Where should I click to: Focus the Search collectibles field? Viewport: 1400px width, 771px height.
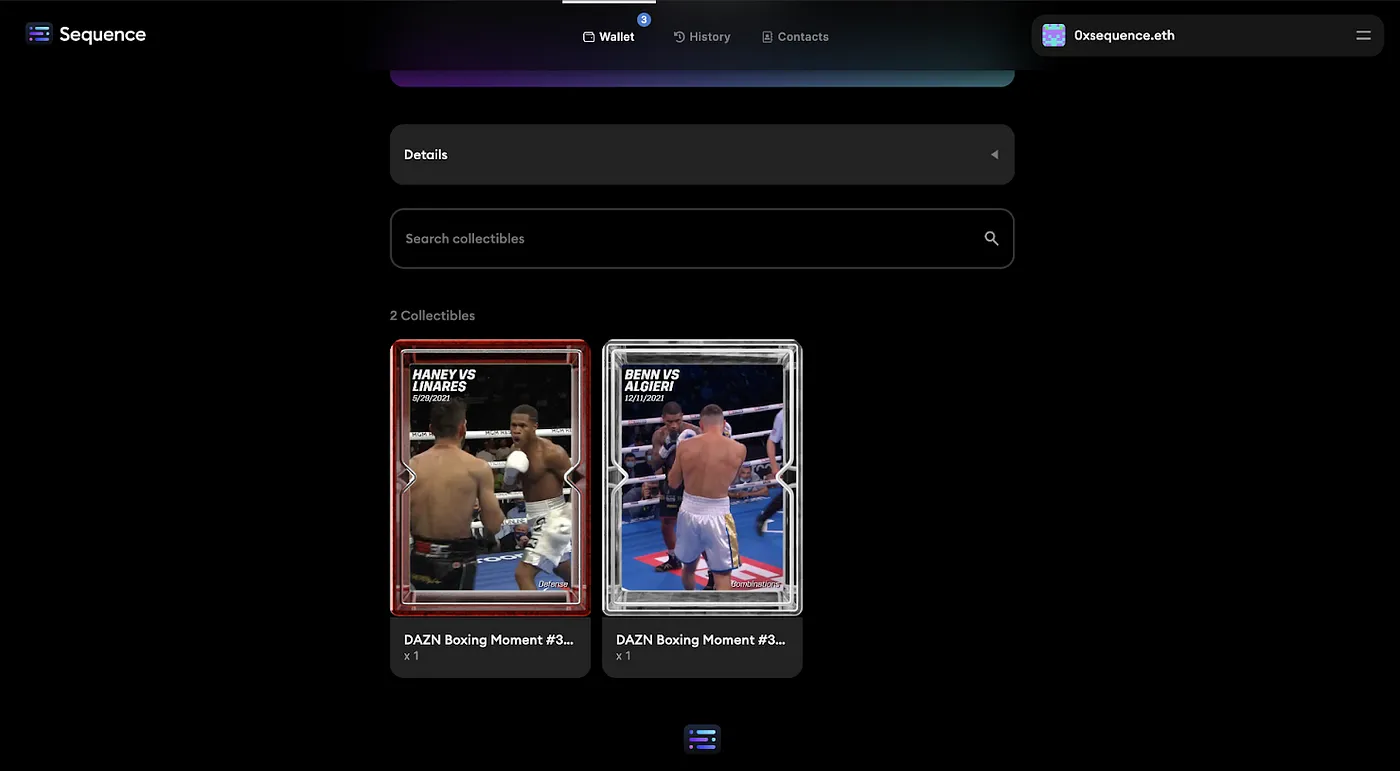pyautogui.click(x=702, y=238)
